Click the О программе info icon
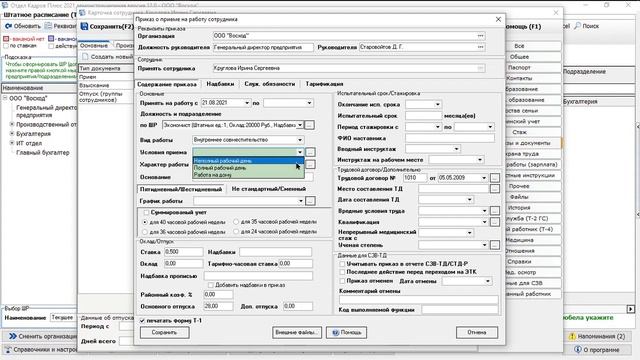 578,349
